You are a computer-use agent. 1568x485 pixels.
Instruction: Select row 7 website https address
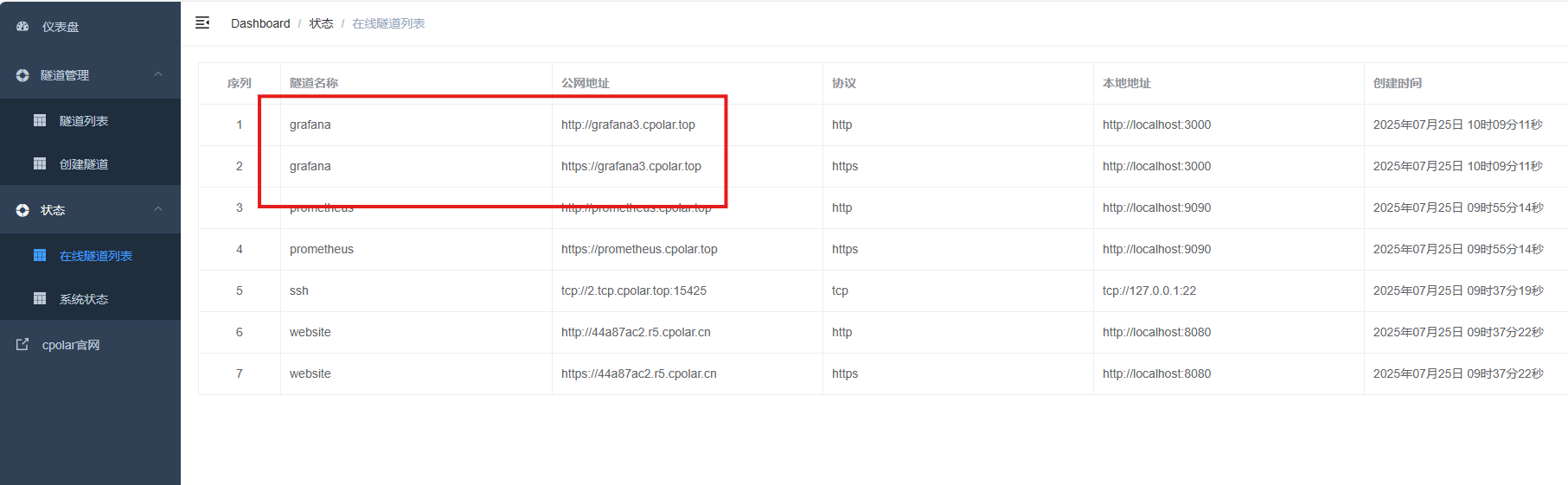pyautogui.click(x=638, y=373)
